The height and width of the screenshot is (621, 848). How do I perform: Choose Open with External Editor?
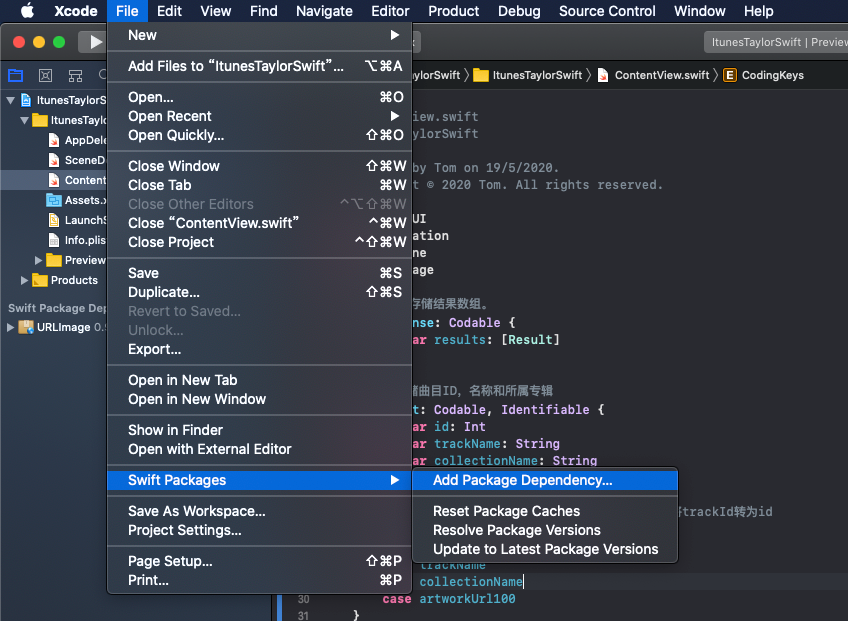coord(260,449)
